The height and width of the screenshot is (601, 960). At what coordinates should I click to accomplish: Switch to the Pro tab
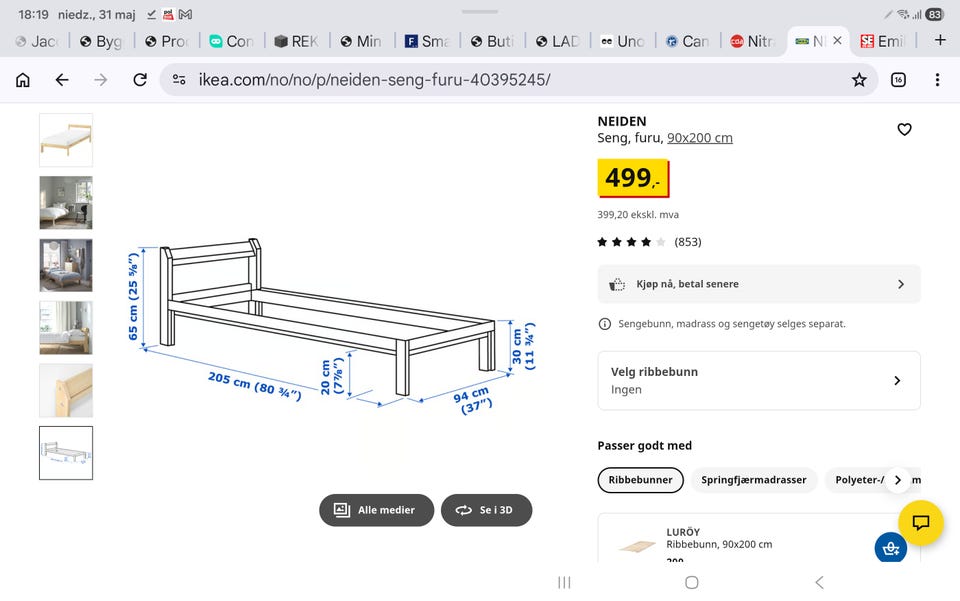click(167, 41)
